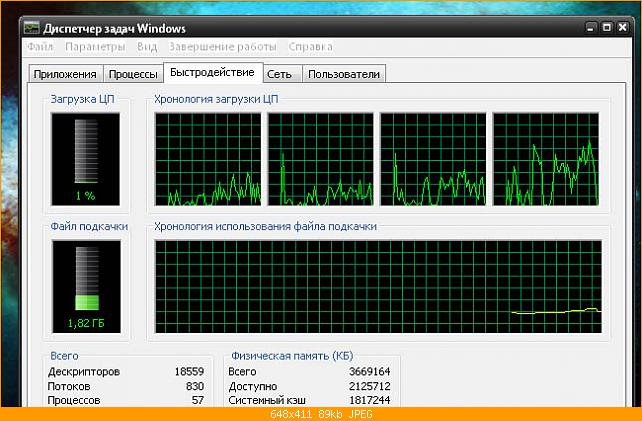This screenshot has width=642, height=421.
Task: Maximize the Task Manager window
Action: tap(607, 28)
